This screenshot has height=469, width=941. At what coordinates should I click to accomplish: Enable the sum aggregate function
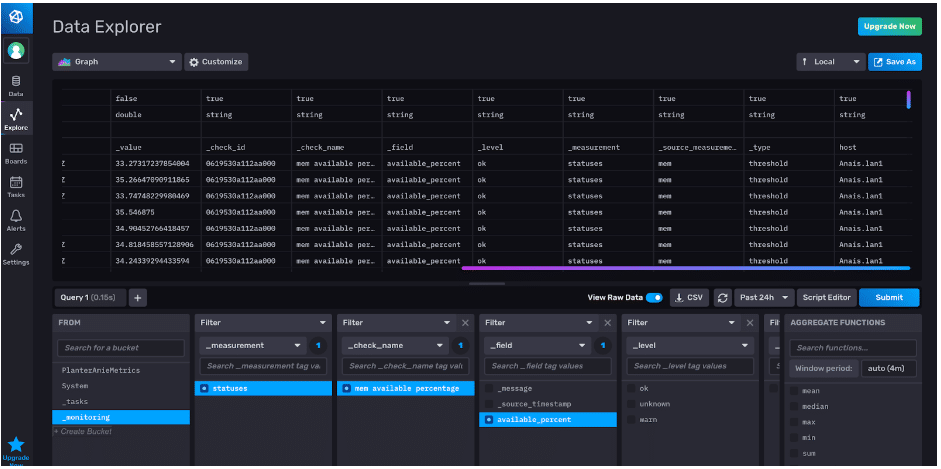pos(794,453)
